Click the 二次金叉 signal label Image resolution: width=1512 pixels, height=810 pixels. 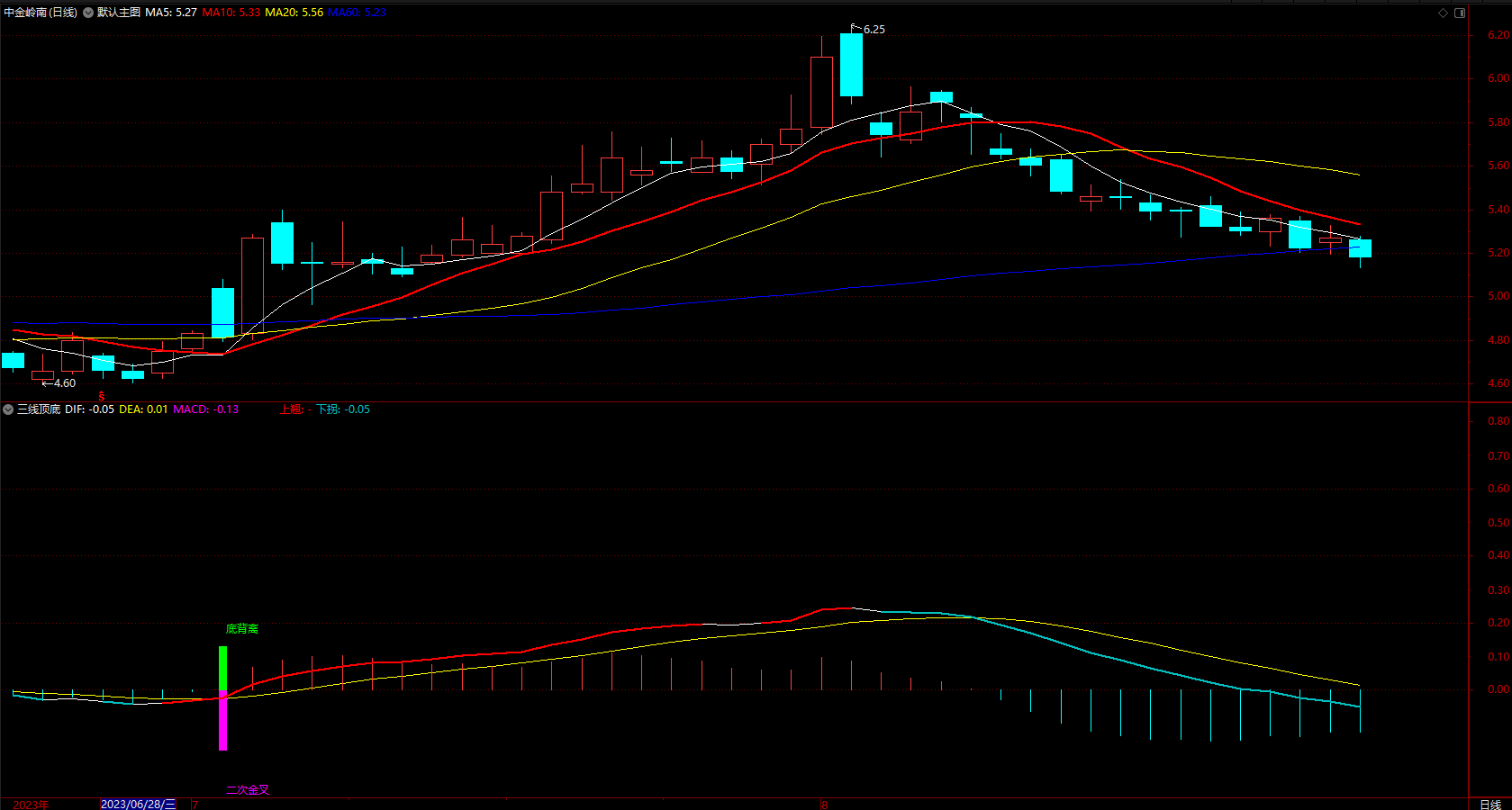pyautogui.click(x=247, y=790)
